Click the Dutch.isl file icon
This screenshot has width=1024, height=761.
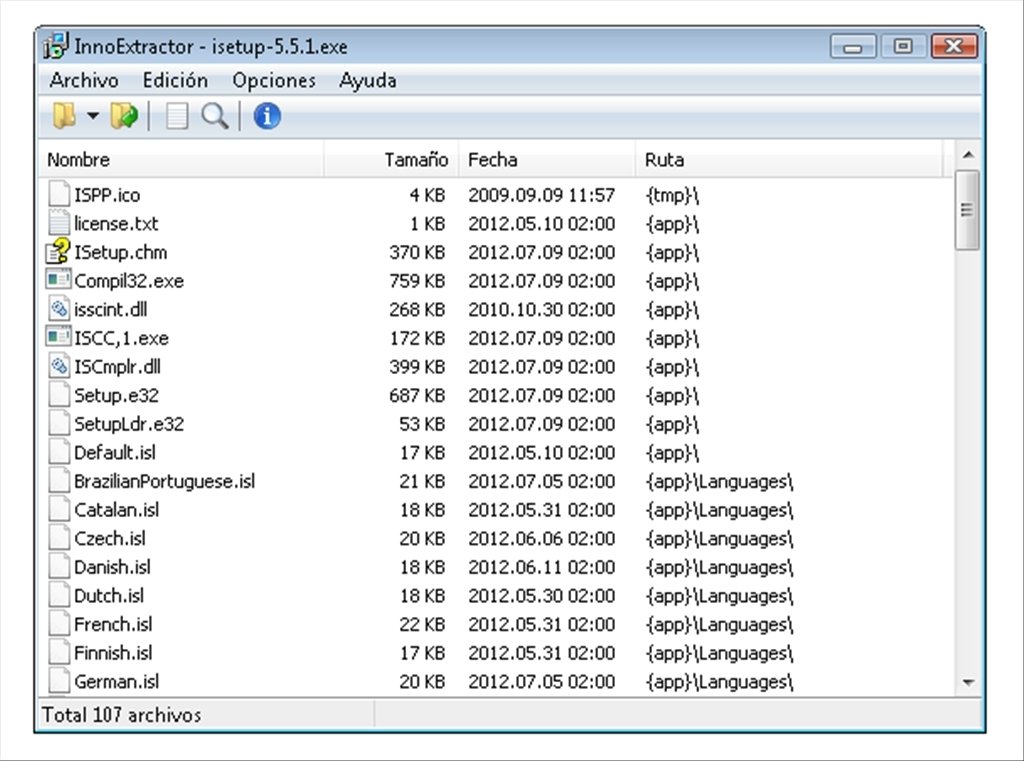point(59,596)
